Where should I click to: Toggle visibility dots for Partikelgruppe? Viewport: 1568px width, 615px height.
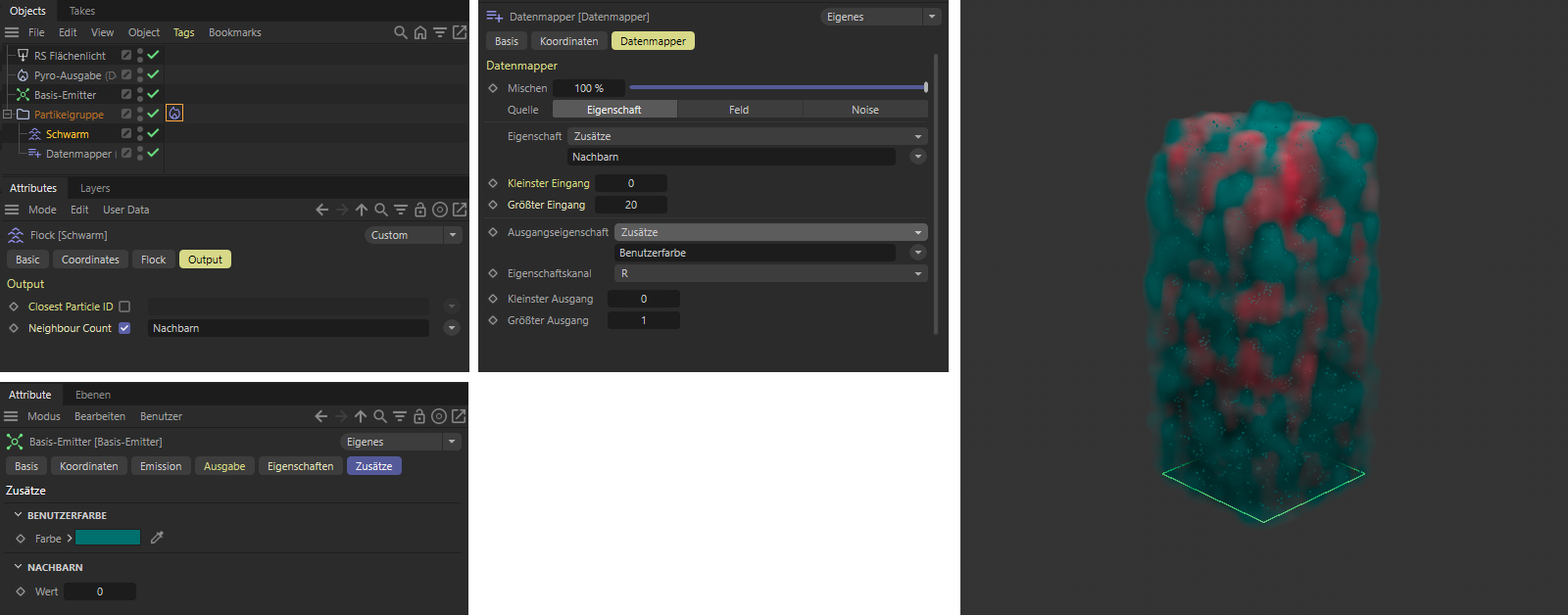(140, 114)
